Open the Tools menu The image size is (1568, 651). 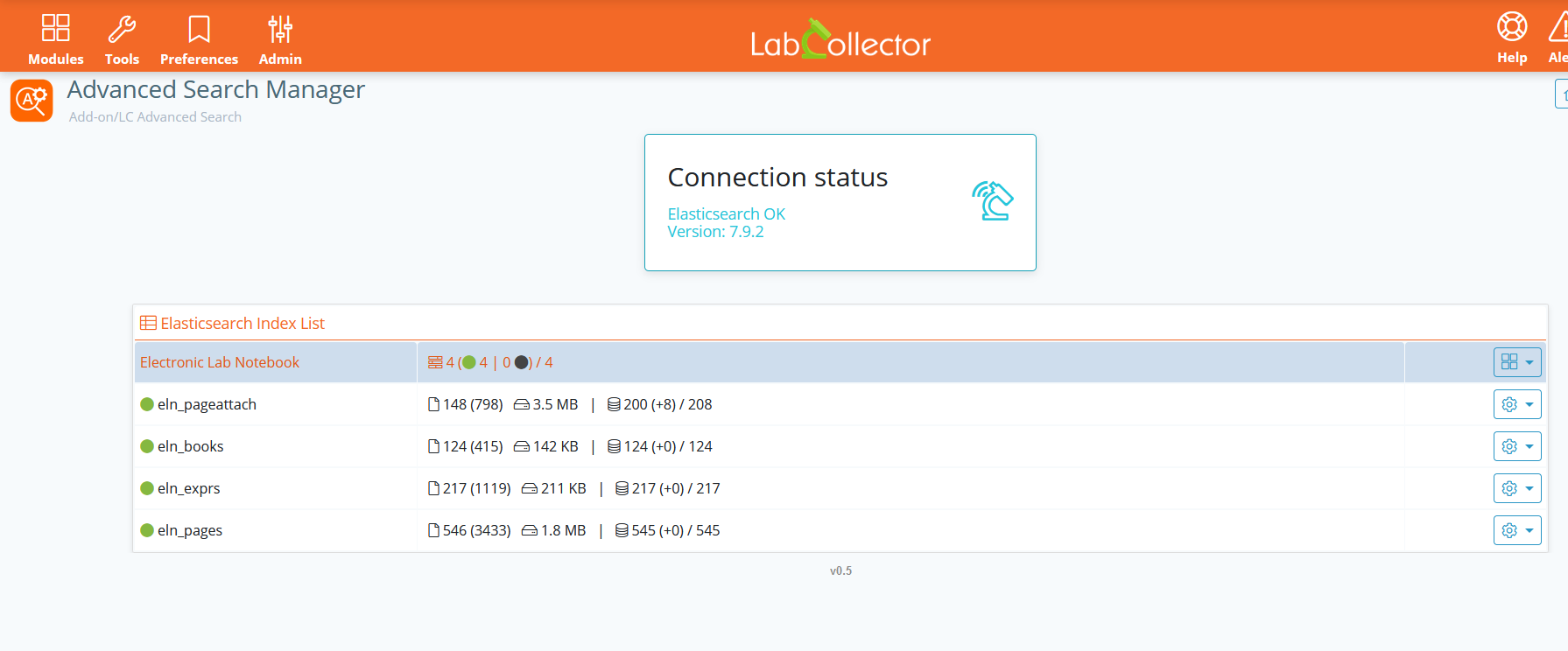pyautogui.click(x=122, y=39)
